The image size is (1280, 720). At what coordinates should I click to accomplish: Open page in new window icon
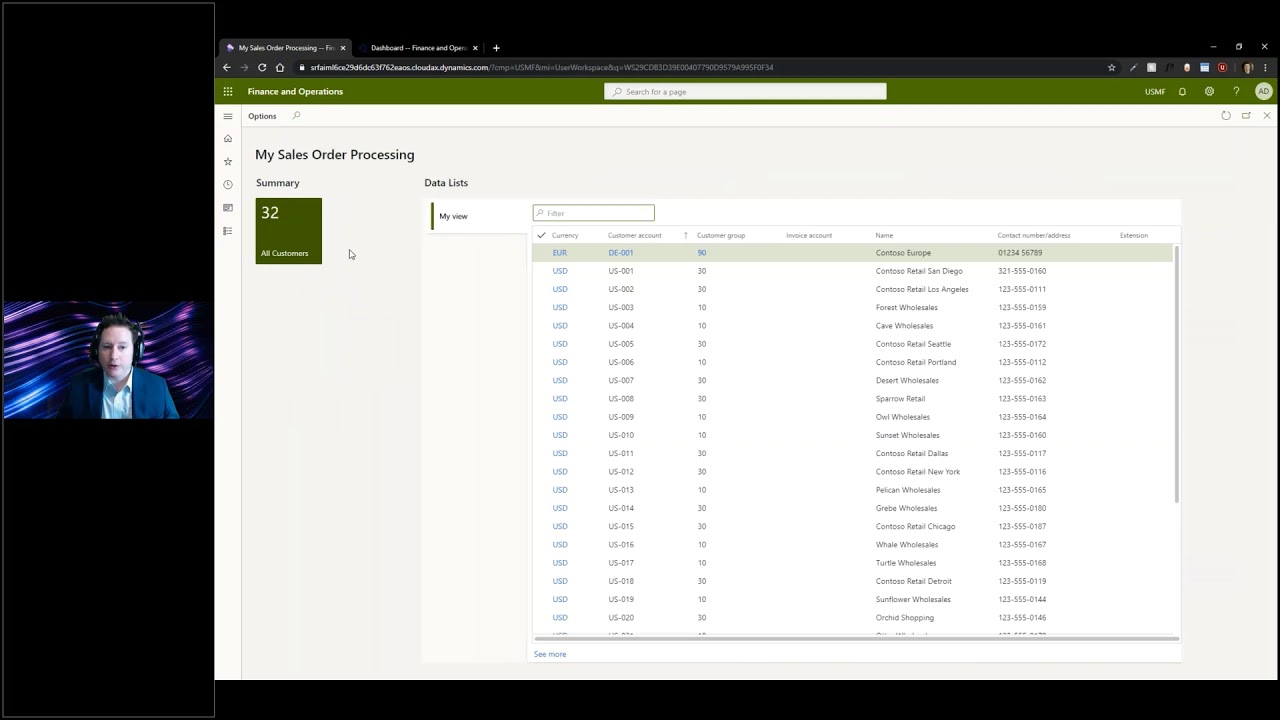pyautogui.click(x=1246, y=116)
